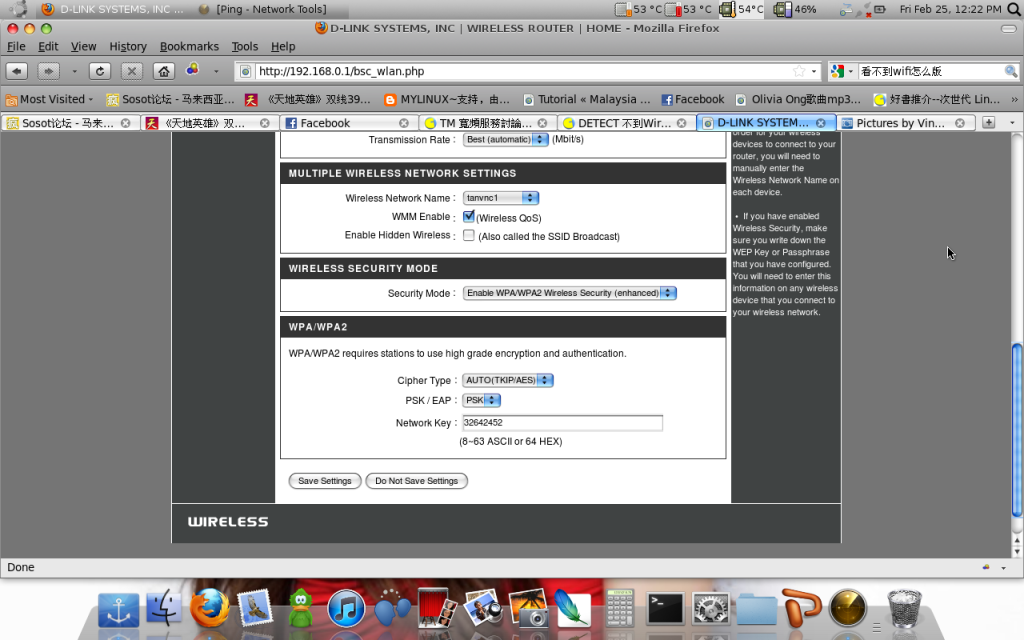Open a new tab with plus button
Image resolution: width=1024 pixels, height=640 pixels.
(988, 123)
